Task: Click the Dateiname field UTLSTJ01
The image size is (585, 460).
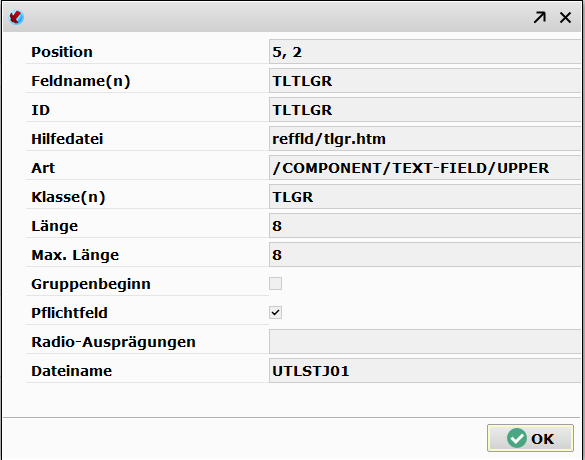Action: pyautogui.click(x=425, y=371)
